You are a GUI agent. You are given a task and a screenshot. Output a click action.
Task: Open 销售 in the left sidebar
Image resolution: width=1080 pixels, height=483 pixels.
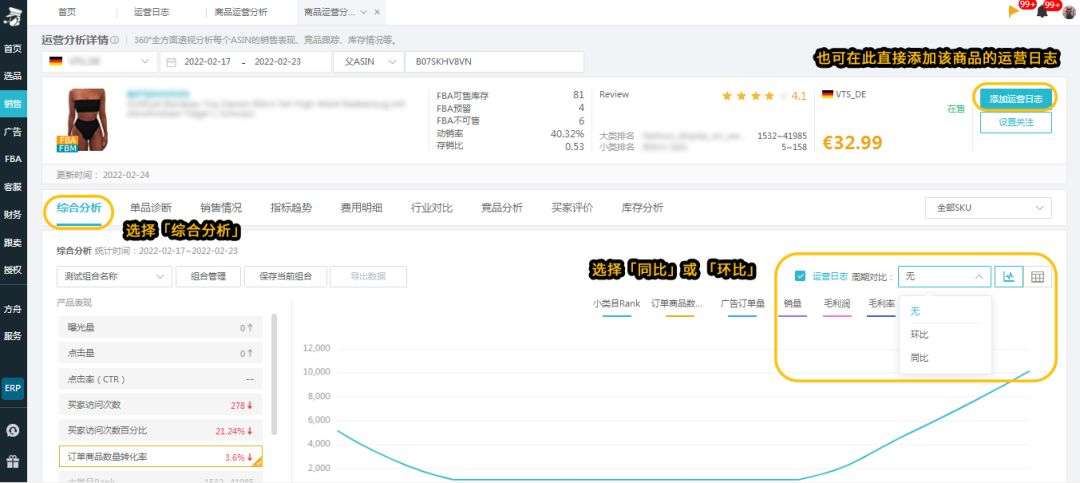[x=13, y=104]
